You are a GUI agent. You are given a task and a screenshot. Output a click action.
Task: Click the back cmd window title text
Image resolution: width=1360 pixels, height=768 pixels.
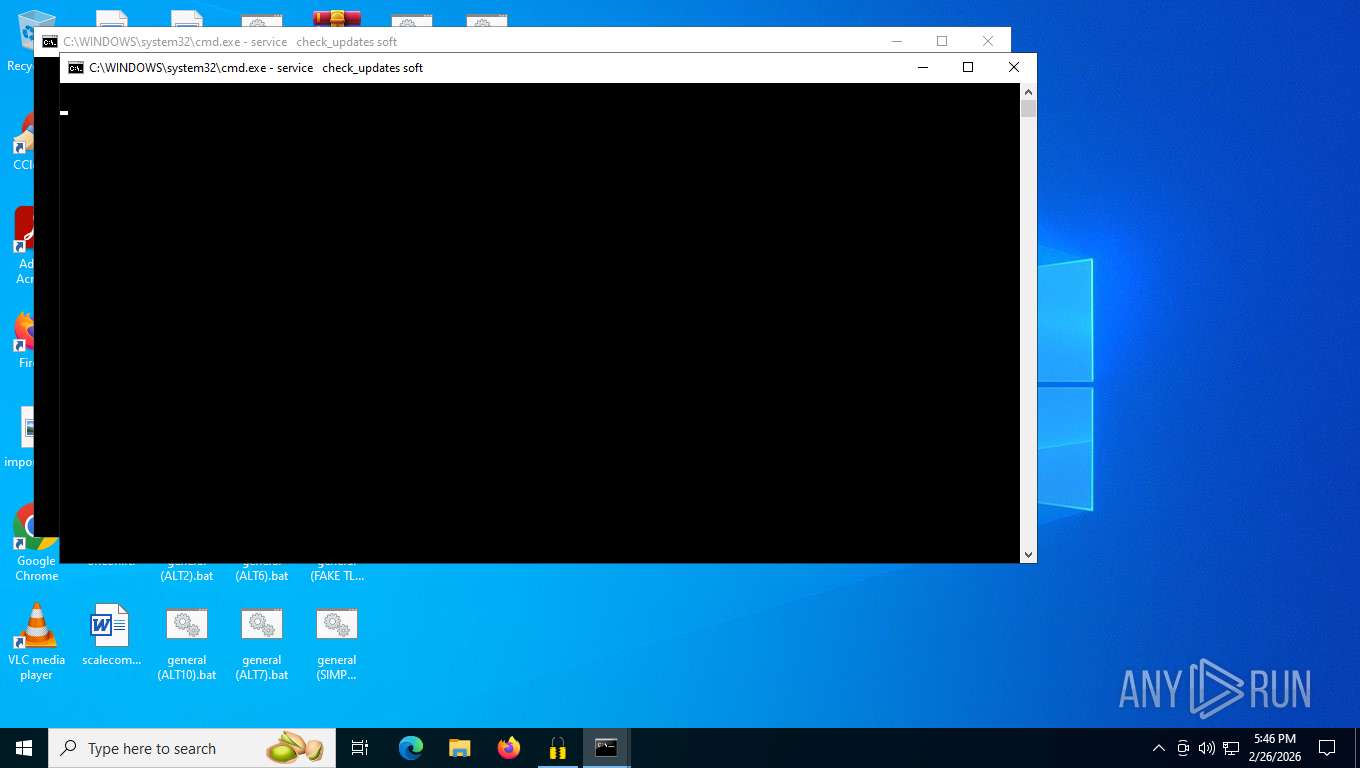pyautogui.click(x=230, y=42)
